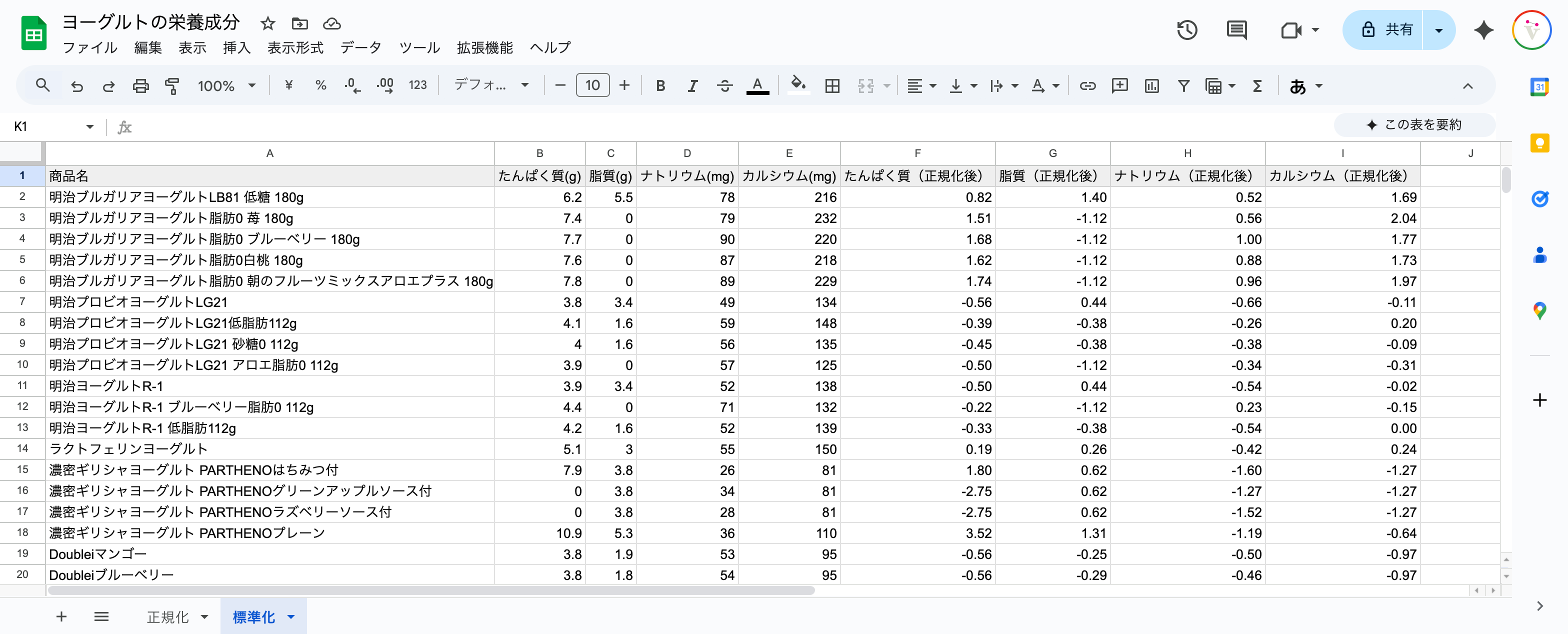
Task: Switch to the 正規化 sheet tab
Action: 167,617
